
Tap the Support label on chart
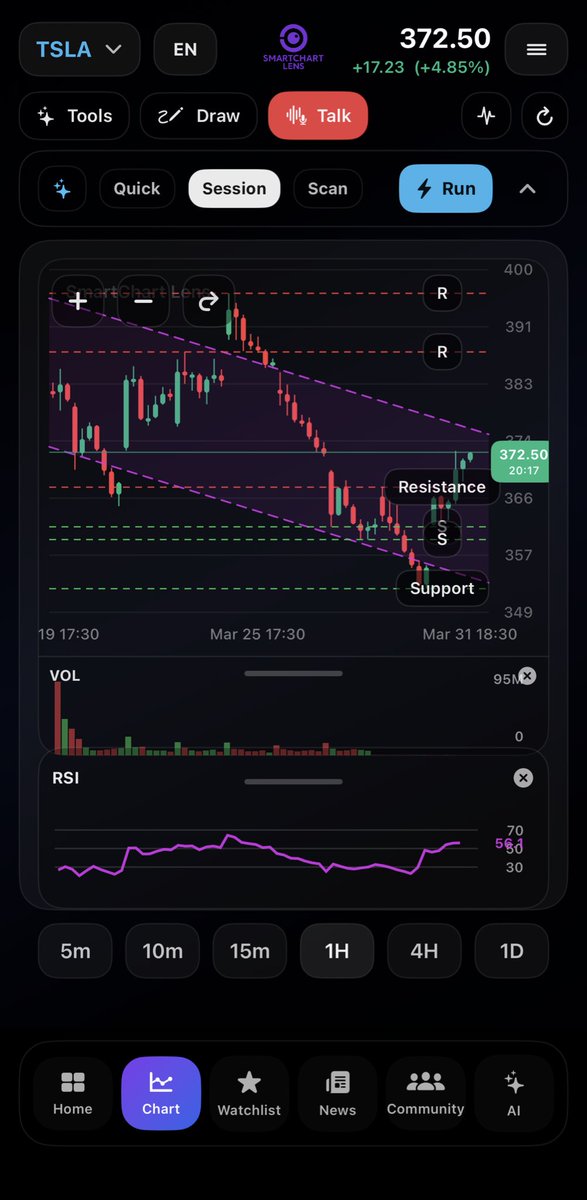pos(442,588)
